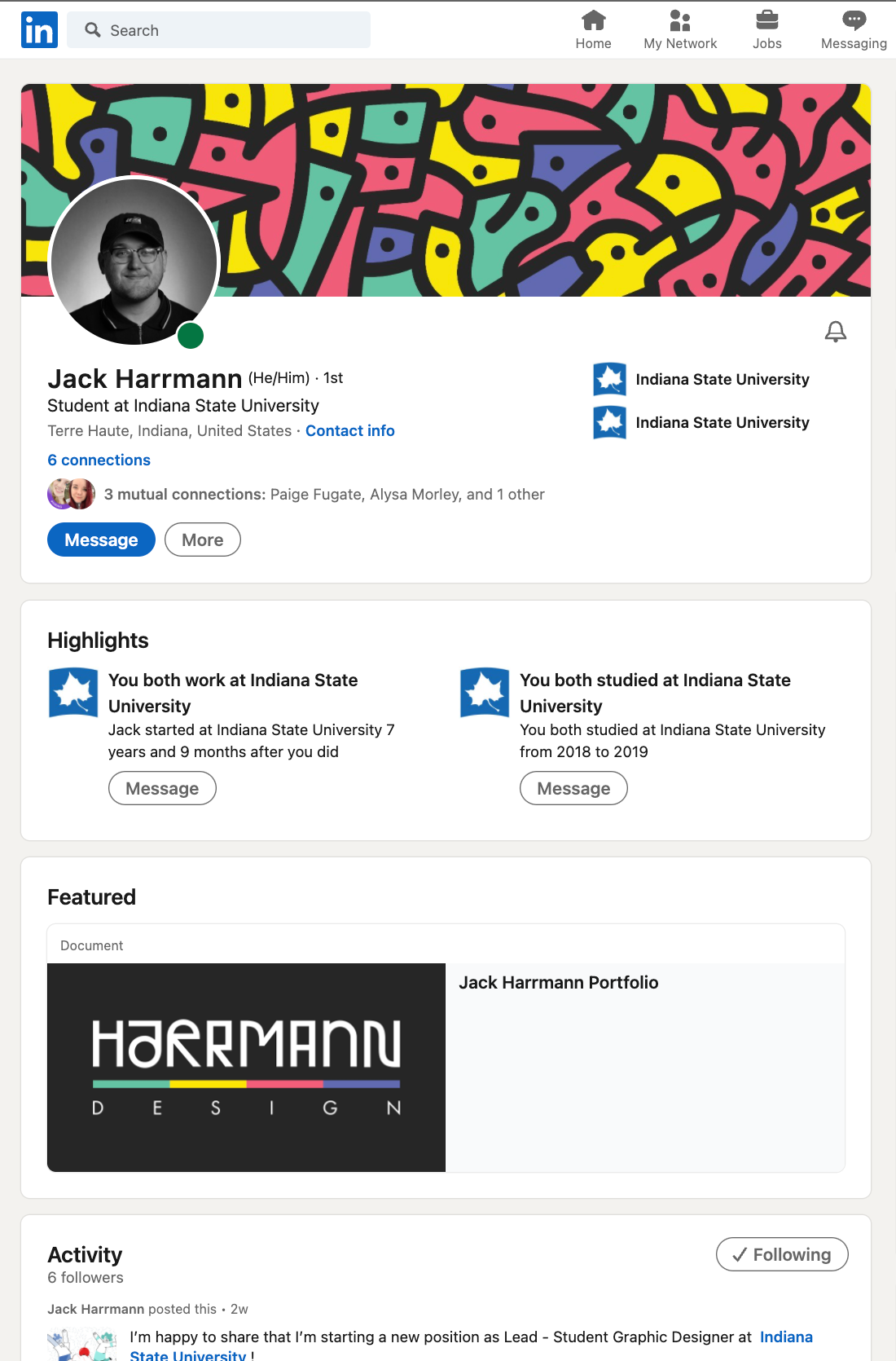Click the 'You both work at Indiana State University' heading
The image size is (896, 1361).
(233, 693)
